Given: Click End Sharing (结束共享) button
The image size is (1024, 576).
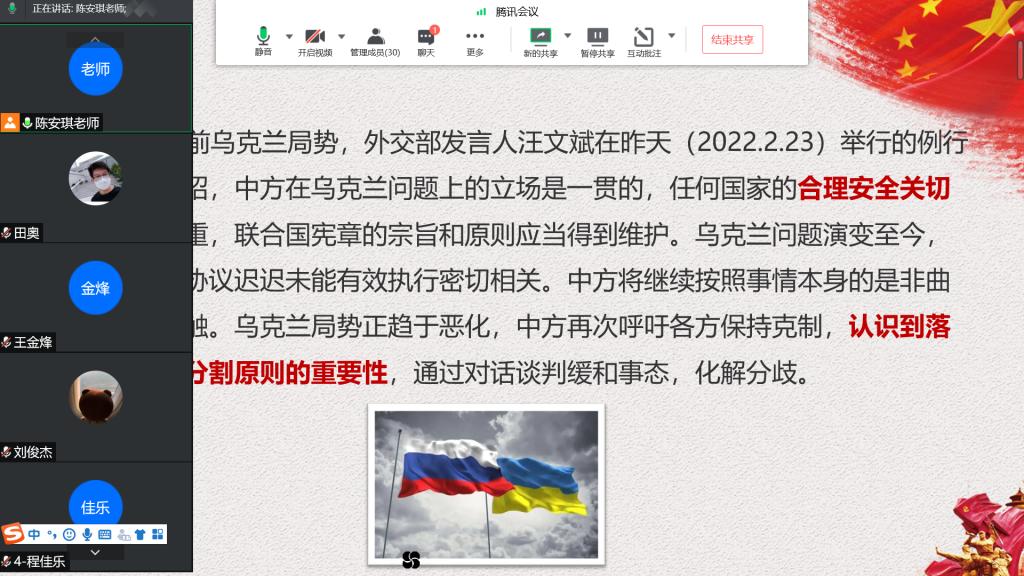Looking at the screenshot, I should click(732, 40).
